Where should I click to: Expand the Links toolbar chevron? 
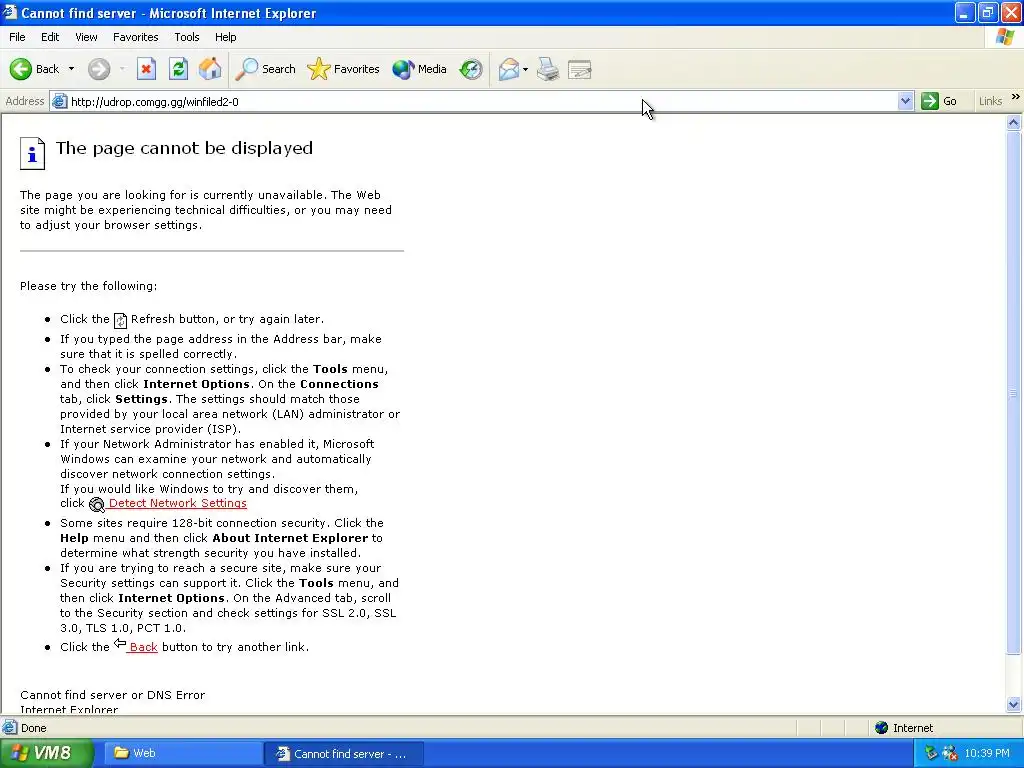coord(1016,97)
